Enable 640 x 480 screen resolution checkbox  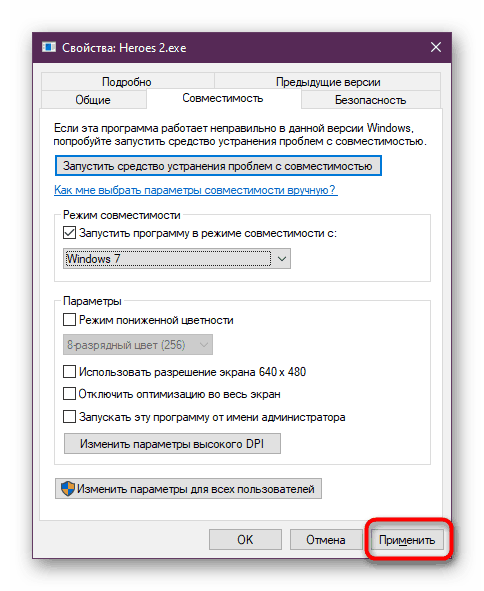click(69, 372)
